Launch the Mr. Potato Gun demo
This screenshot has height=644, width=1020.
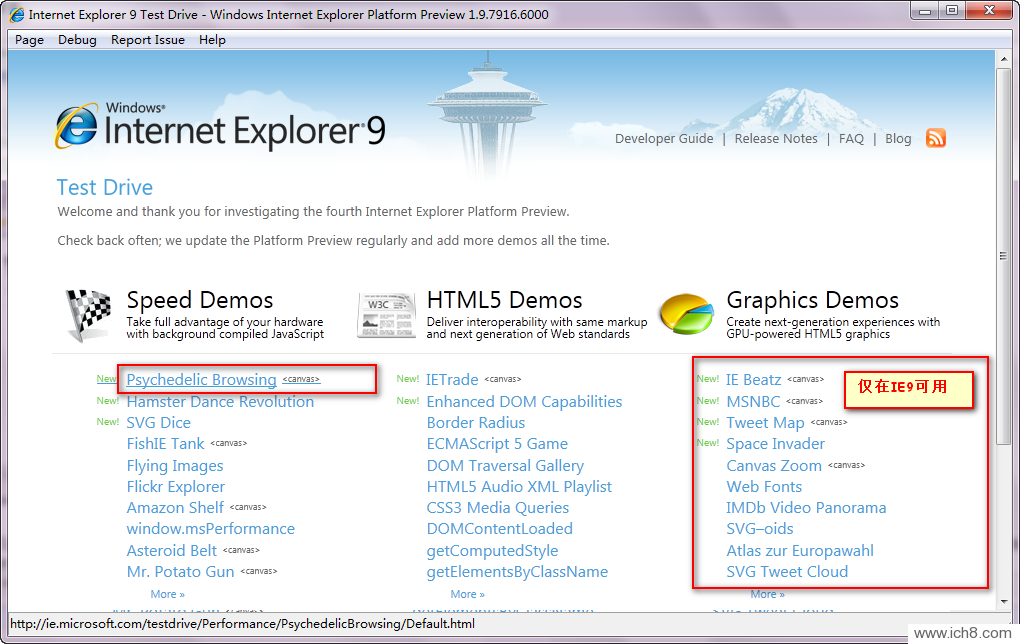(x=180, y=572)
